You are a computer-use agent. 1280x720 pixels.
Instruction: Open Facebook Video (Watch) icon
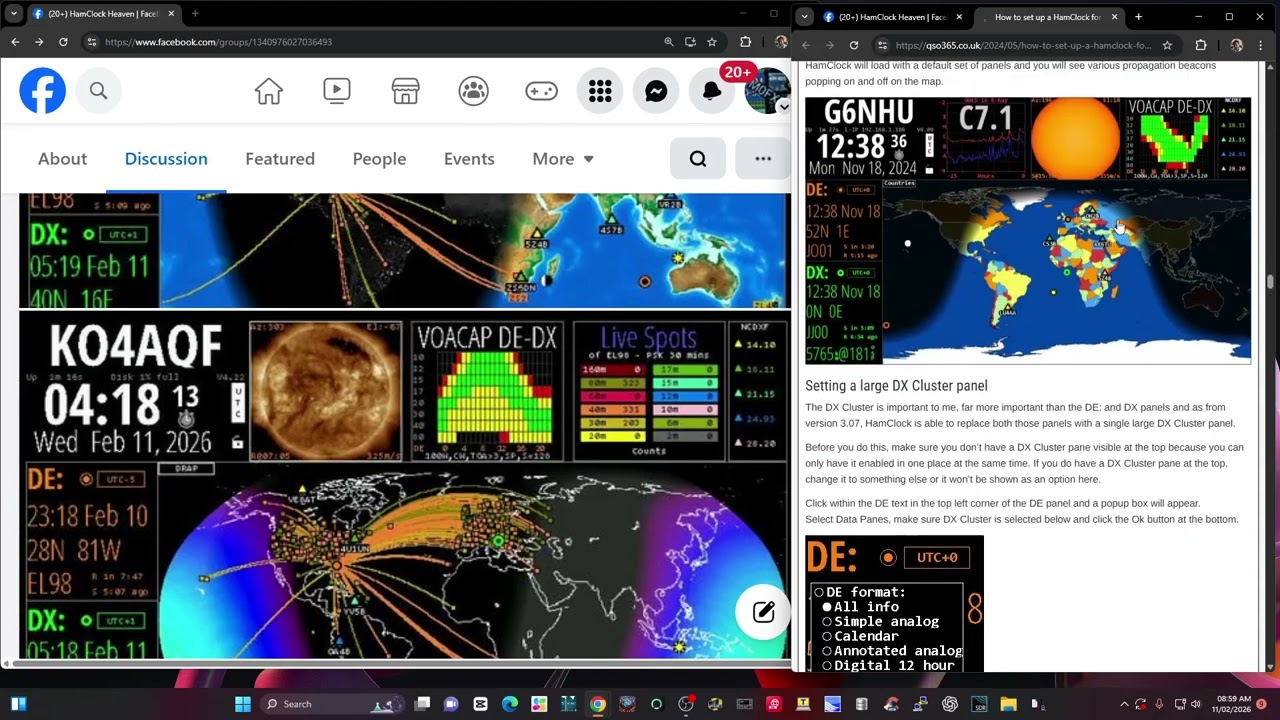point(337,91)
